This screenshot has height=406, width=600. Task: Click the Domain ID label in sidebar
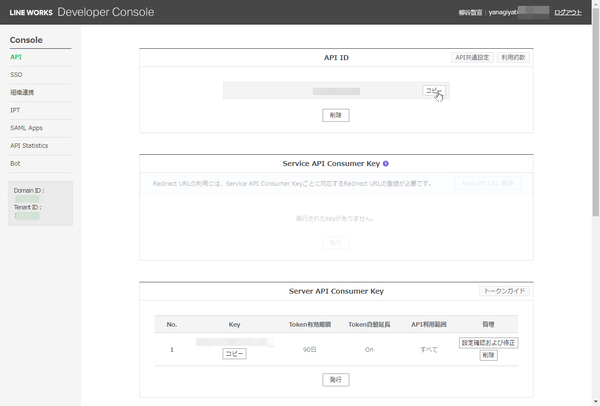point(29,191)
